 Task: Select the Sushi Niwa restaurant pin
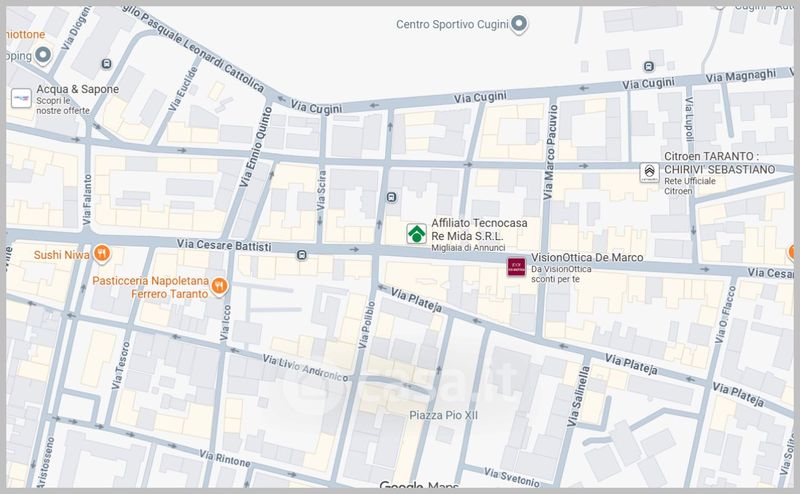pyautogui.click(x=101, y=254)
